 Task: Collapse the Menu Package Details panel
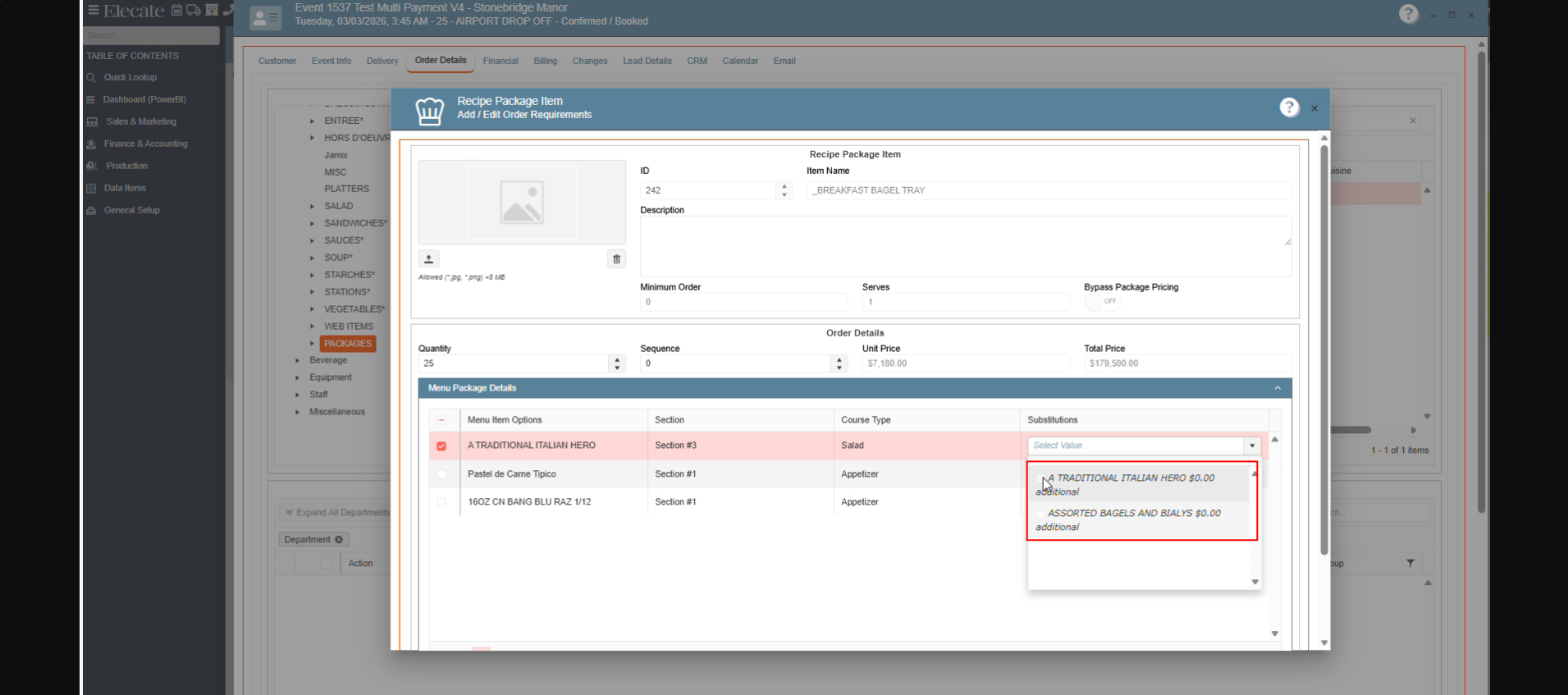[1277, 388]
